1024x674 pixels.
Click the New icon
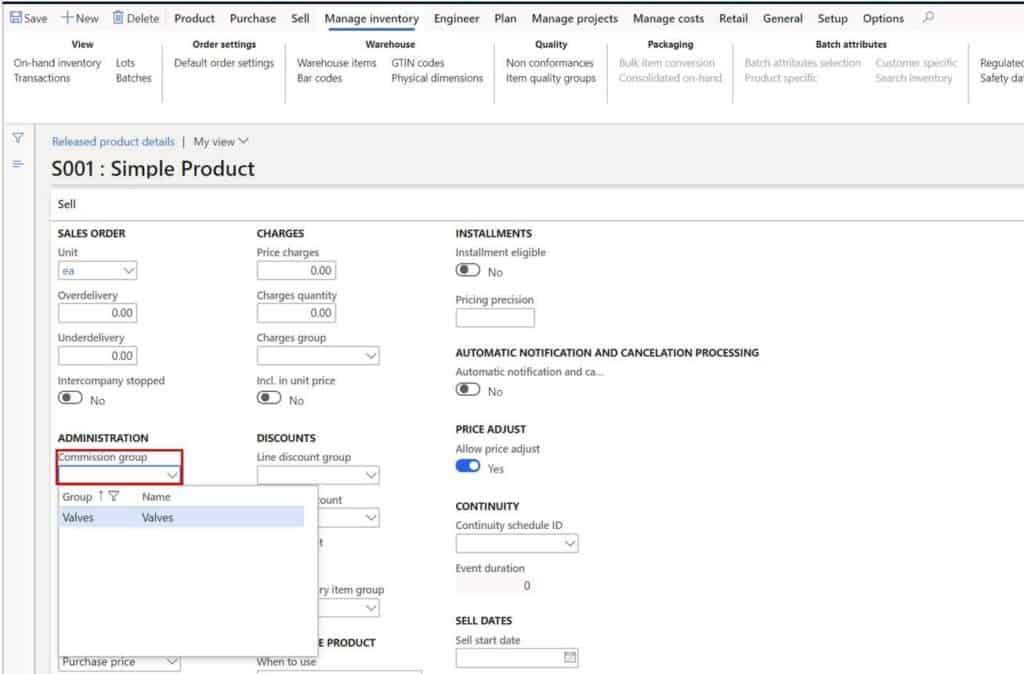[x=79, y=17]
